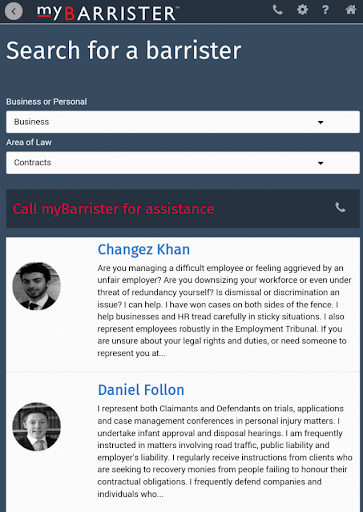The image size is (363, 512).
Task: Click the myBarrister logo
Action: click(107, 13)
